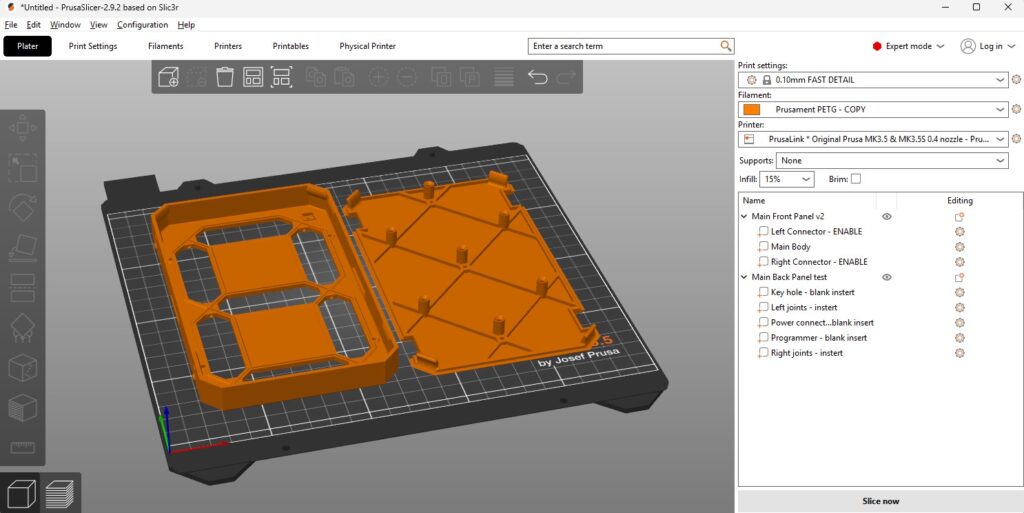Viewport: 1024px width, 513px height.
Task: Select the Place on face tool
Action: point(23,247)
